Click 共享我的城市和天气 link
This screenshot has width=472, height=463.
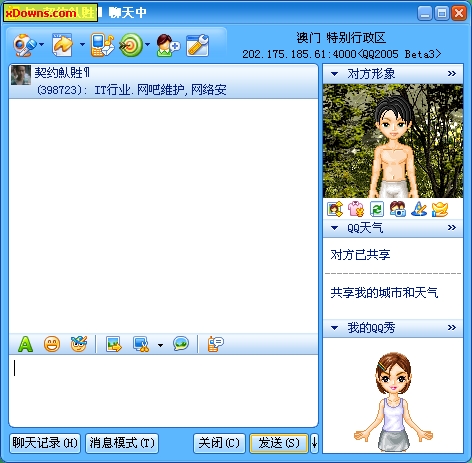pos(384,293)
